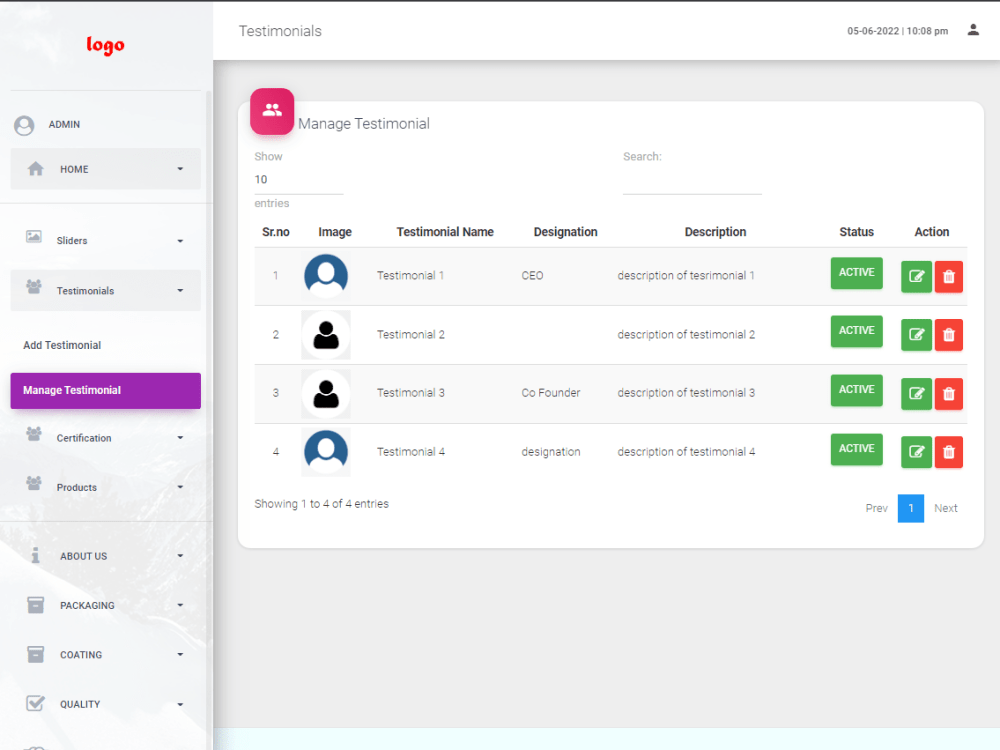
Task: Sort by the Testimonial Name column header
Action: pyautogui.click(x=445, y=232)
